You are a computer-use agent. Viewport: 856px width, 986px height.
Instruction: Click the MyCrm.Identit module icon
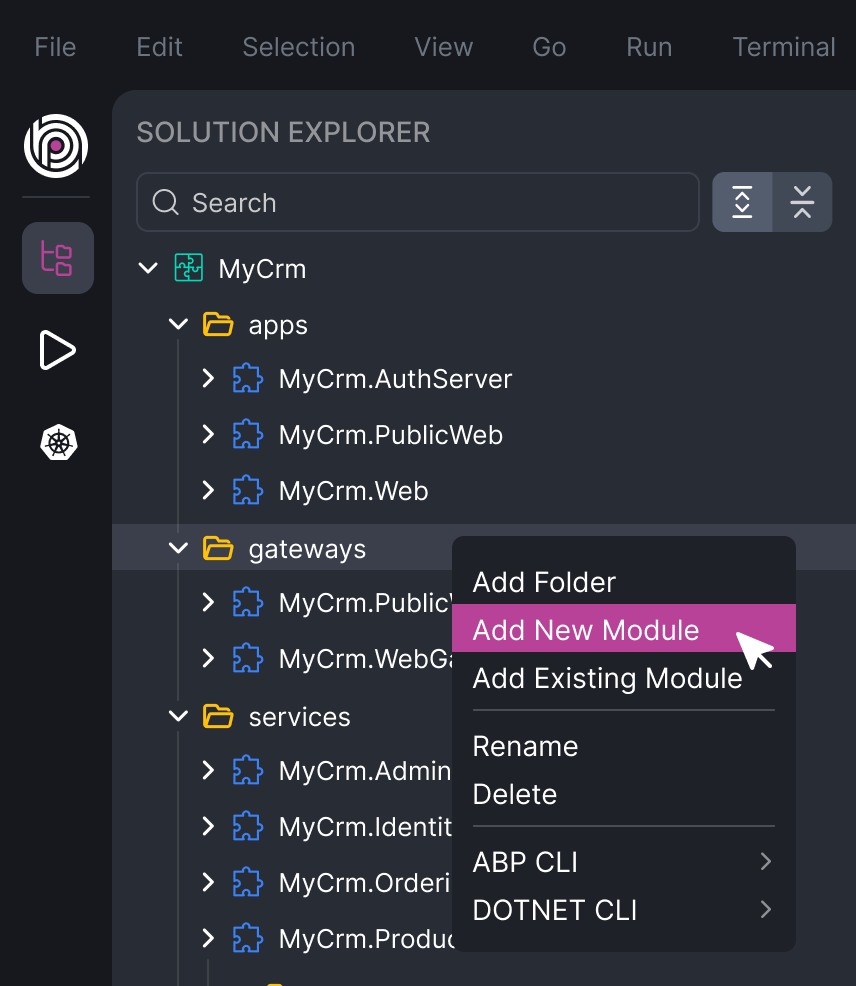pyautogui.click(x=248, y=826)
